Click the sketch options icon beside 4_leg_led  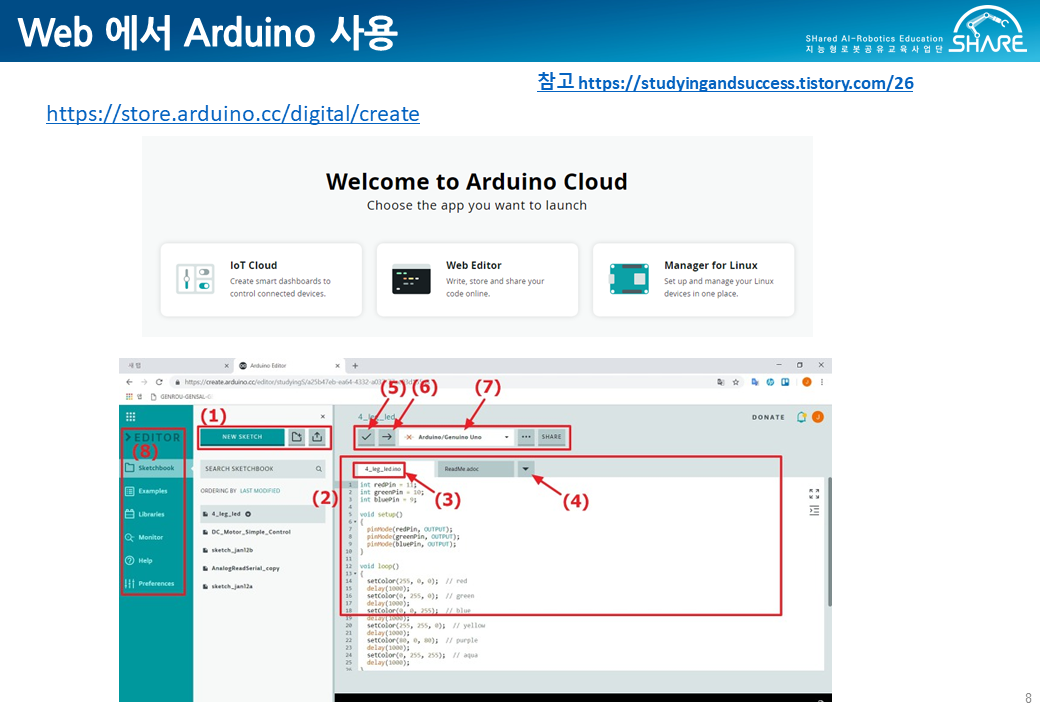pos(248,514)
